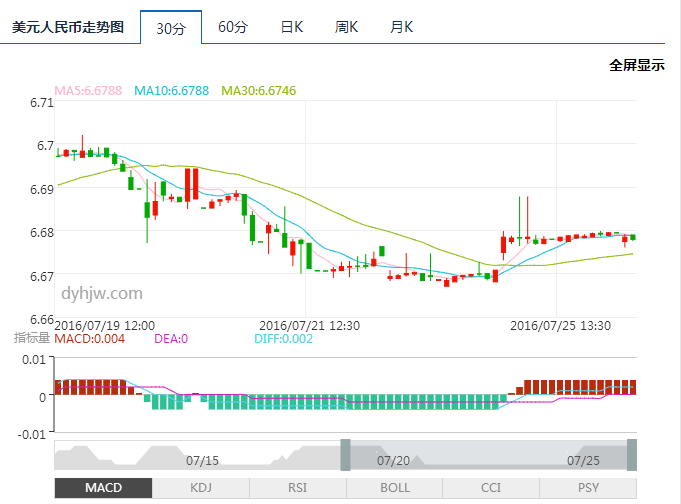Viewport: 681px width, 504px height.
Task: Switch indicator to KDJ
Action: pyautogui.click(x=201, y=487)
